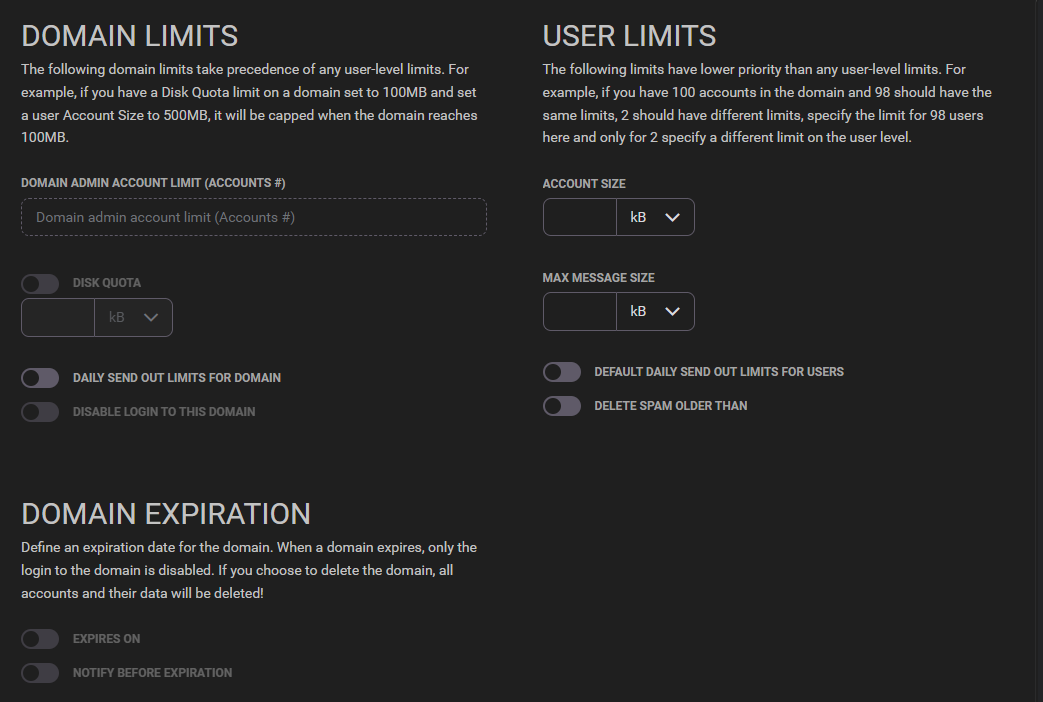The image size is (1043, 702).
Task: Click the Domain Limits section heading
Action: (129, 36)
